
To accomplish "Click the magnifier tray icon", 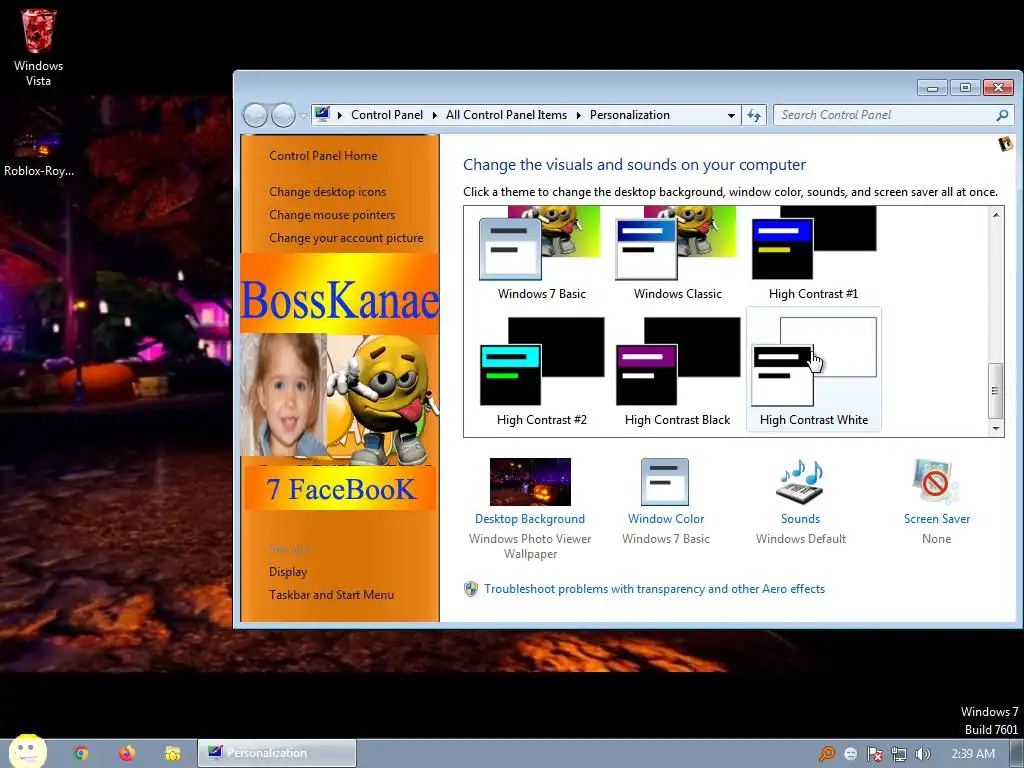I will point(827,754).
